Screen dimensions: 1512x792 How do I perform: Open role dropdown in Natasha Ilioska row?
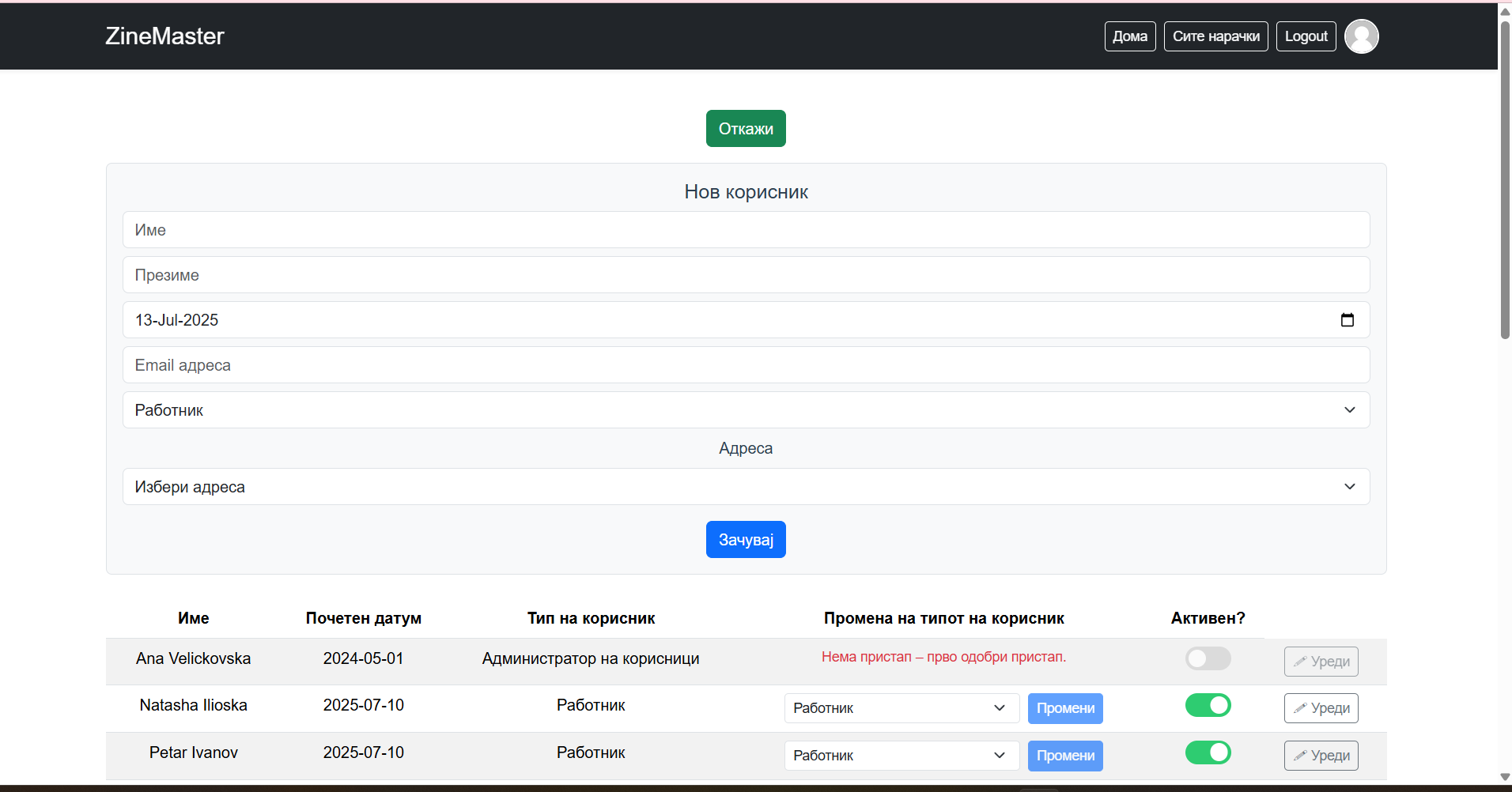[901, 708]
